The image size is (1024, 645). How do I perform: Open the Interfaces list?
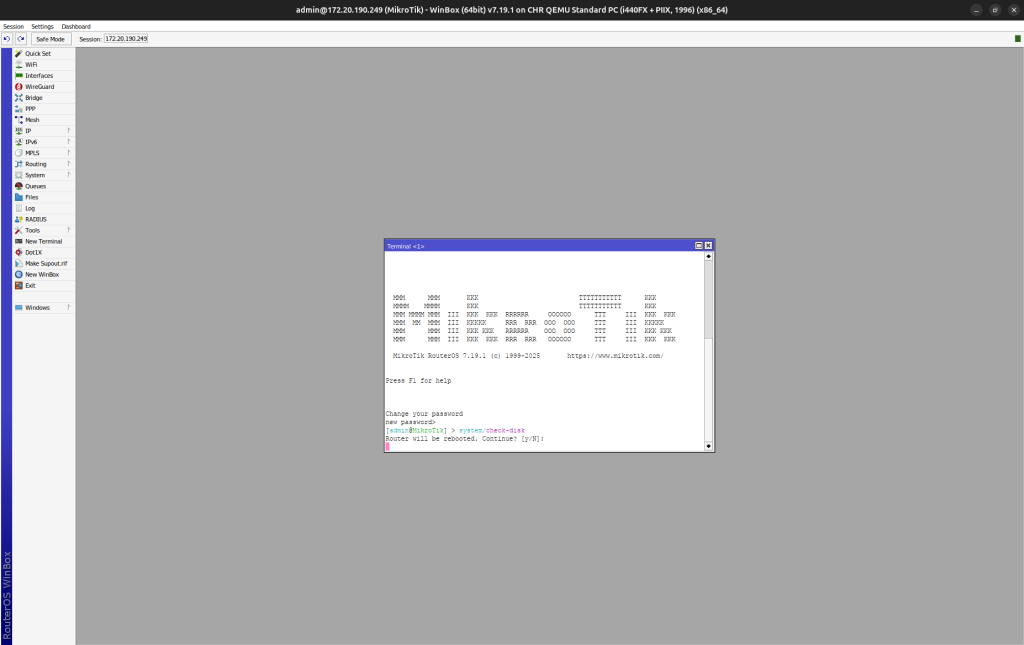(43, 76)
